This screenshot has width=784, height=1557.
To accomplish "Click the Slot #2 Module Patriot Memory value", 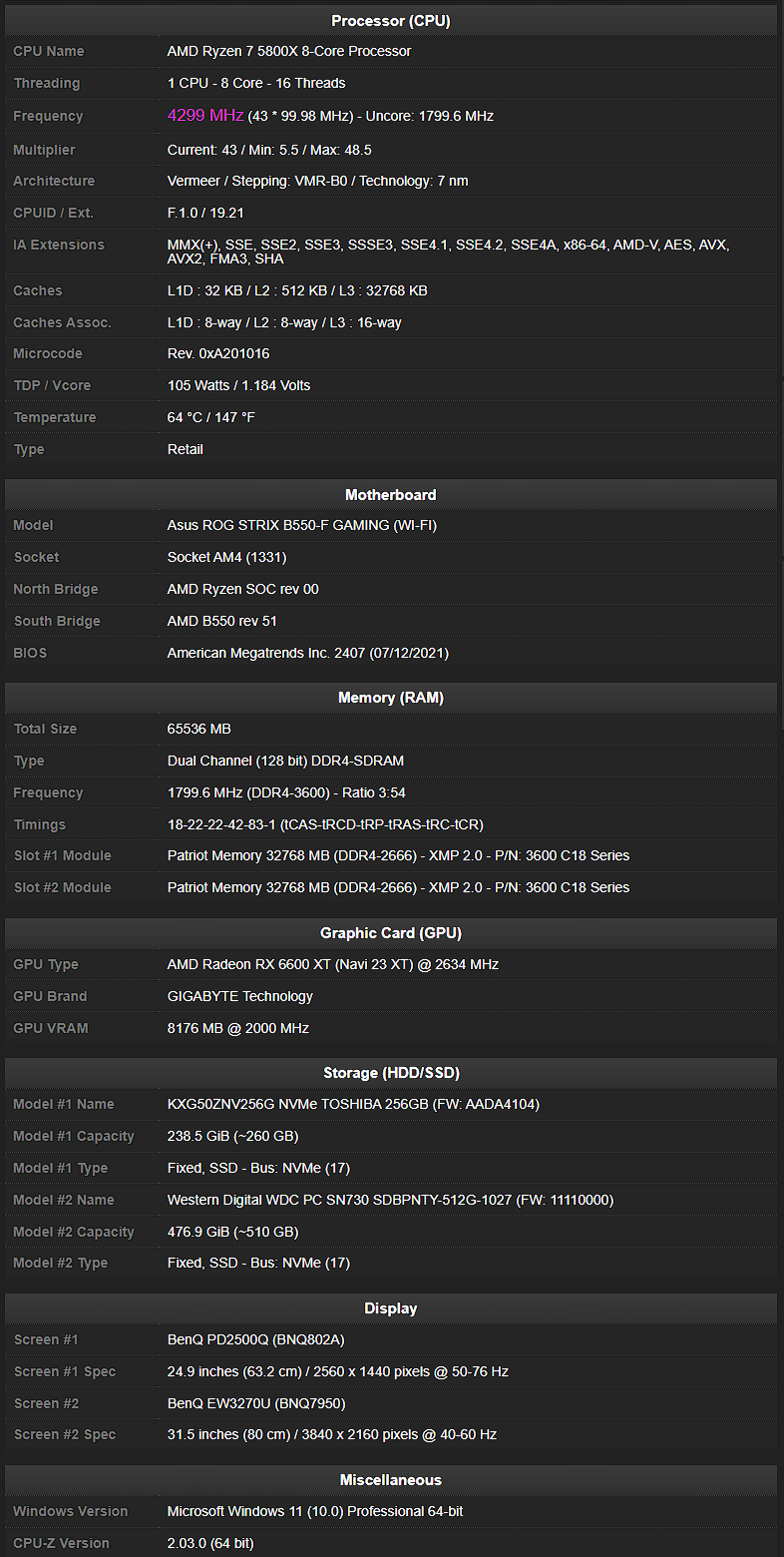I will [398, 887].
